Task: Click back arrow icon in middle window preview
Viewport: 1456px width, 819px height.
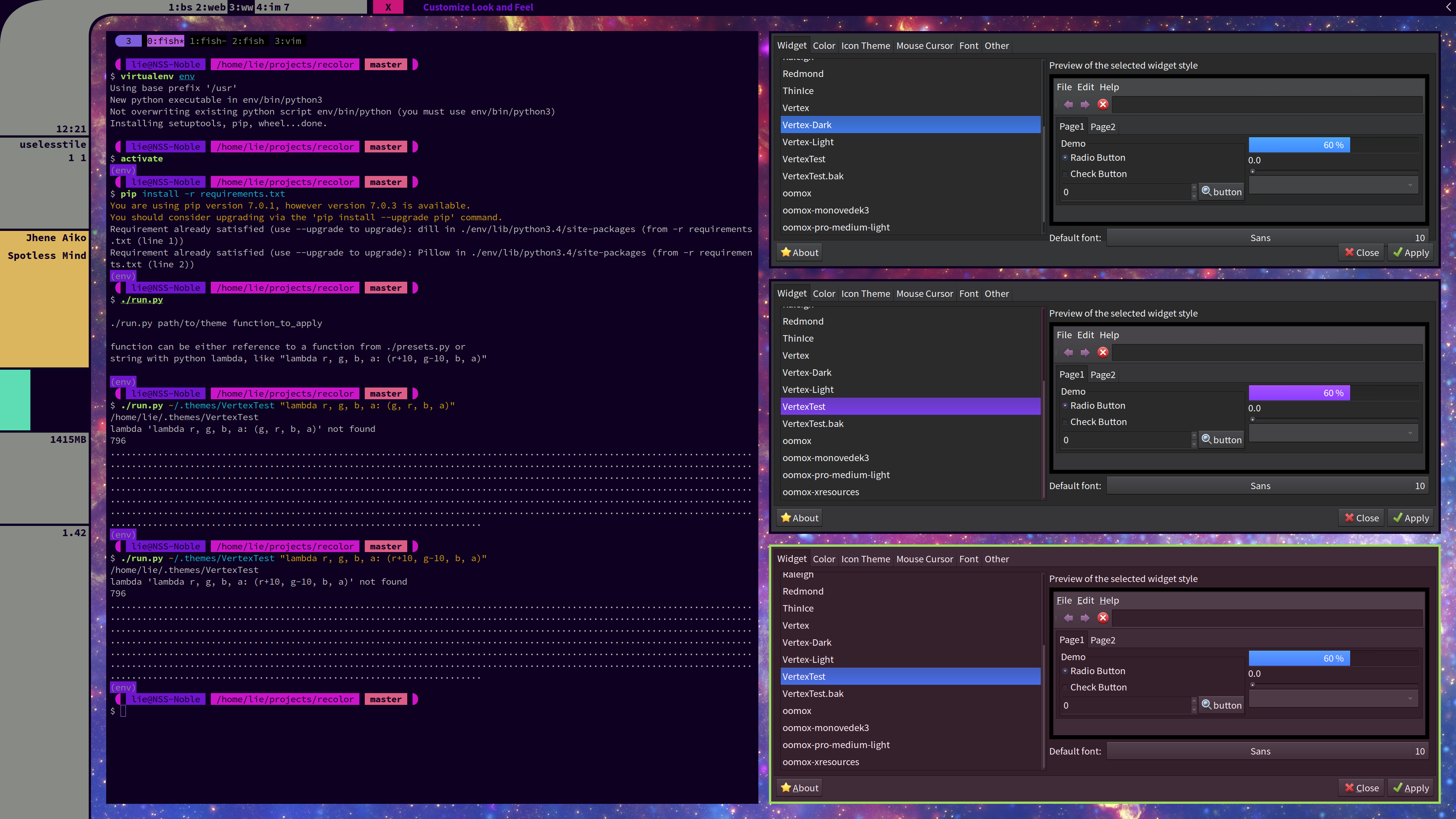Action: (1068, 353)
